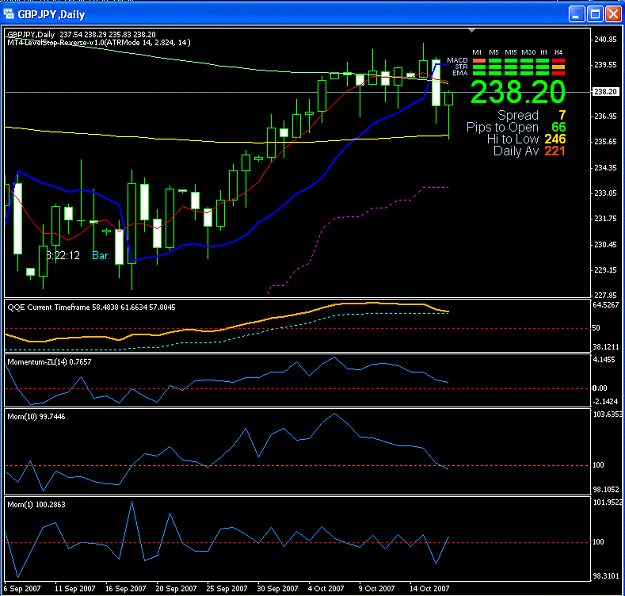Viewport: 625px width, 596px height.
Task: Click the H4 timeframe header
Action: click(x=558, y=52)
